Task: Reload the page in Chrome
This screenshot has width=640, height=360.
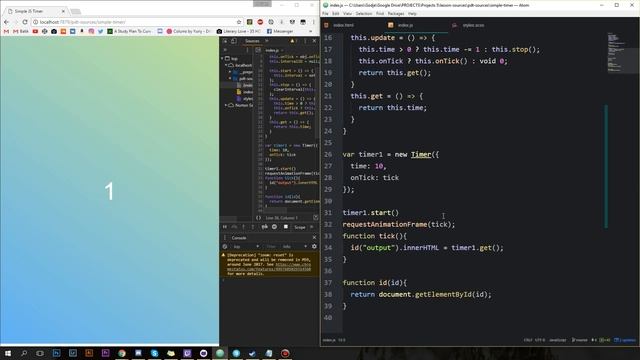Action: click(24, 22)
